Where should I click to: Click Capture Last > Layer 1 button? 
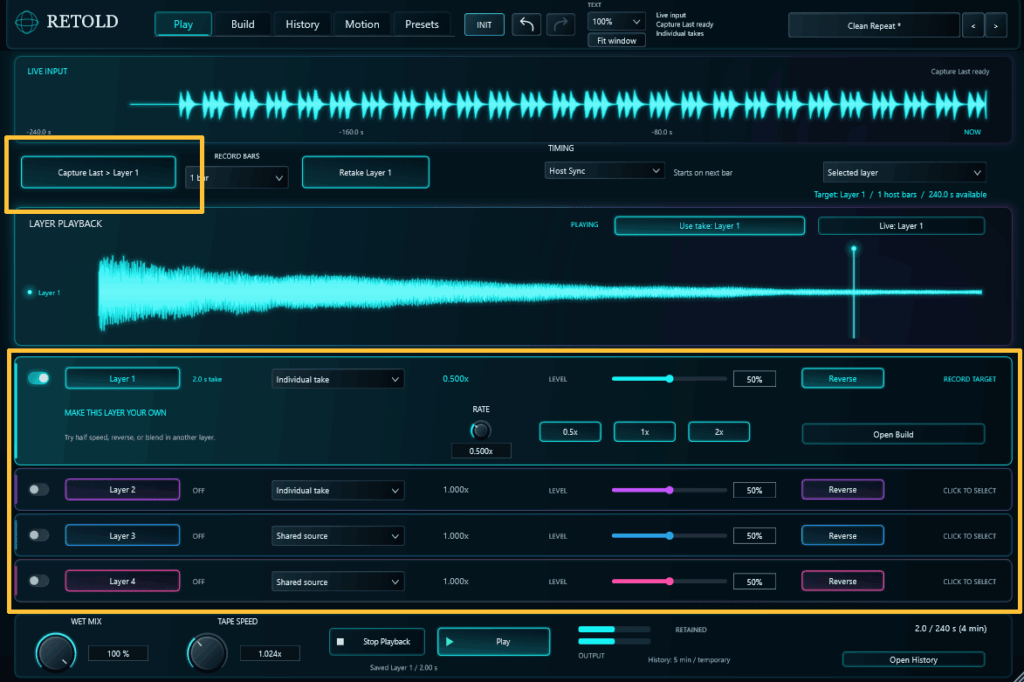[x=99, y=172]
